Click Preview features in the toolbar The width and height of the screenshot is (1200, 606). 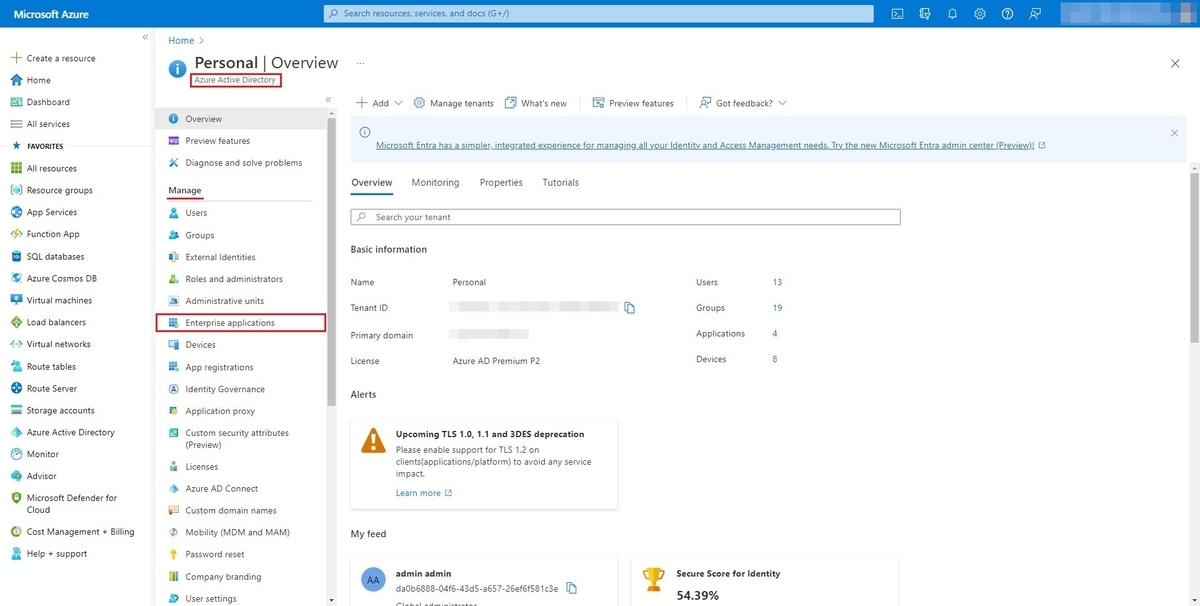point(633,103)
